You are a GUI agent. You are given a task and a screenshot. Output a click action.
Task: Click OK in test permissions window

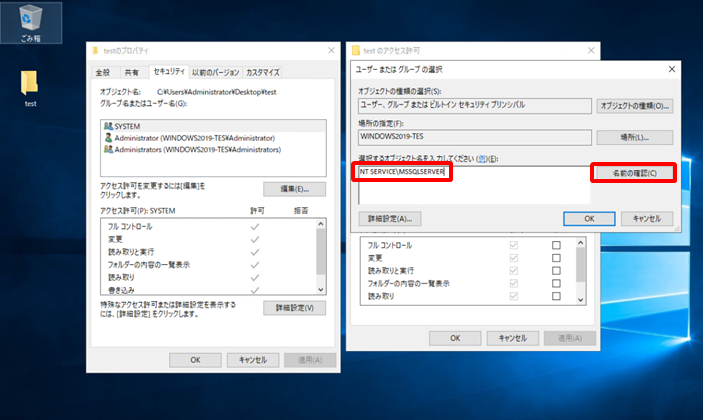click(455, 338)
